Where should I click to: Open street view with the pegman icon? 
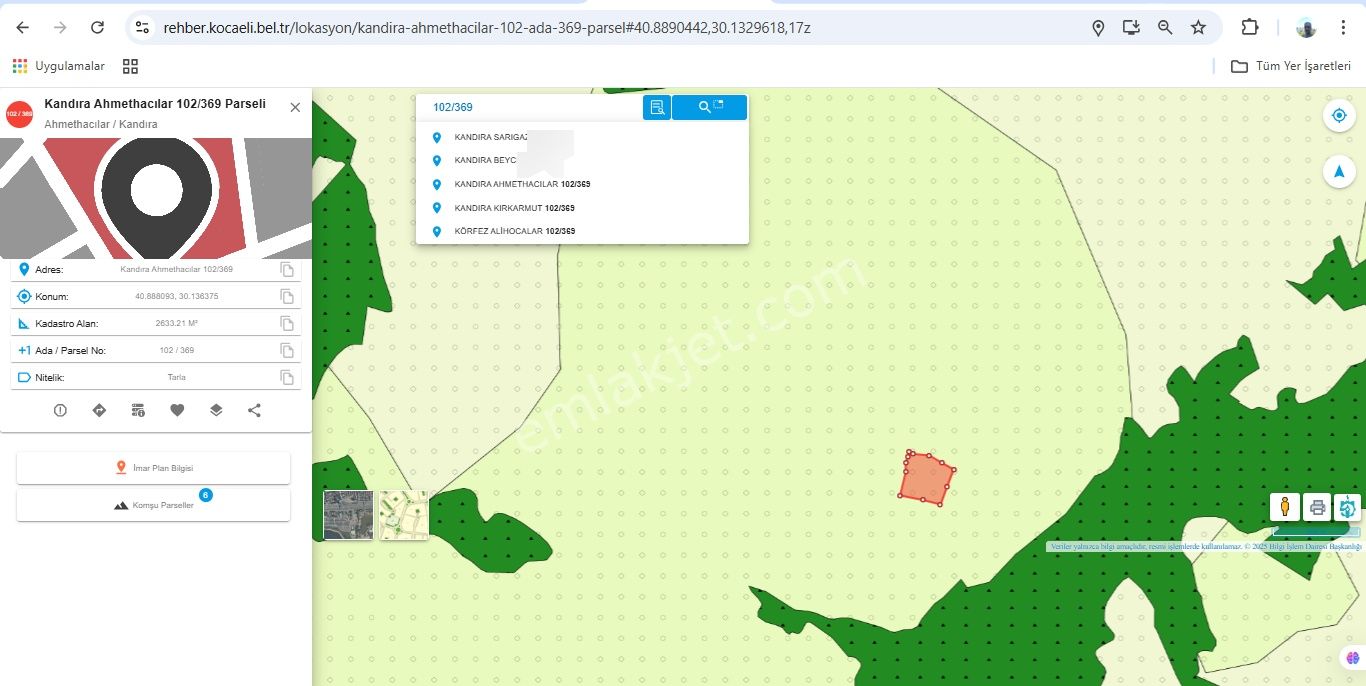(1285, 507)
